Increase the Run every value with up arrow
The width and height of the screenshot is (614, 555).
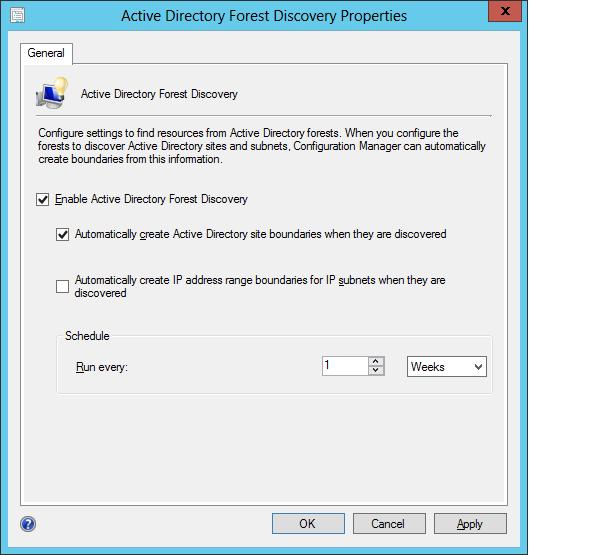pyautogui.click(x=376, y=361)
